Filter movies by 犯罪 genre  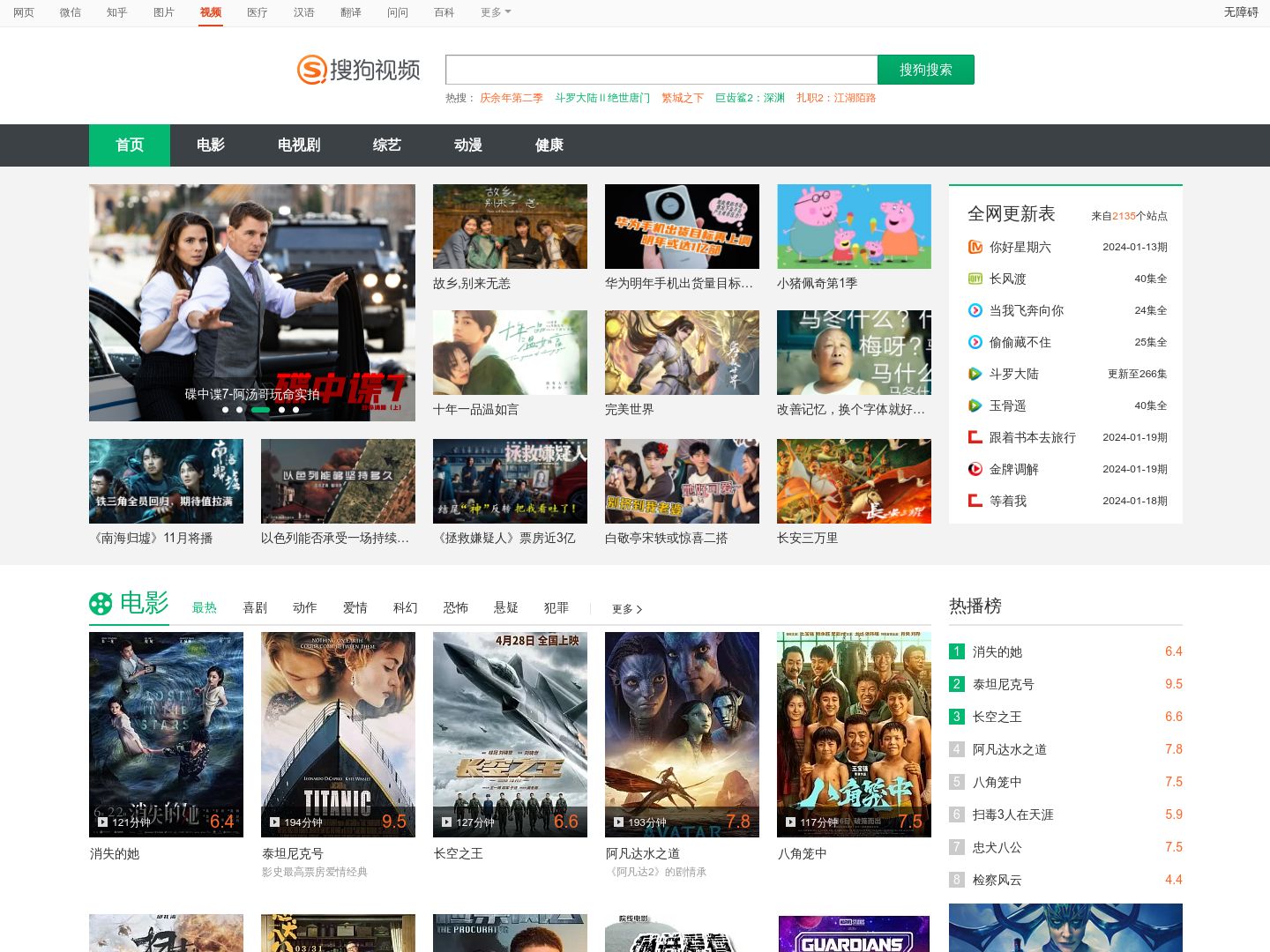557,608
